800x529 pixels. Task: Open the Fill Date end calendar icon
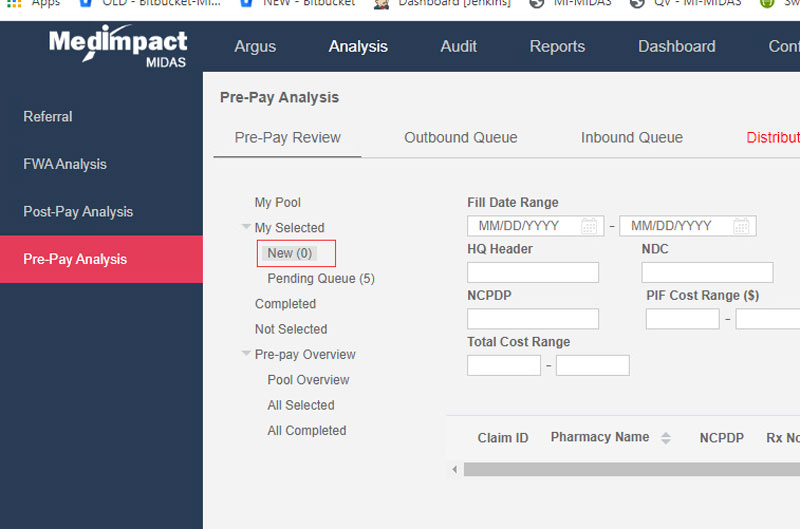click(x=741, y=226)
